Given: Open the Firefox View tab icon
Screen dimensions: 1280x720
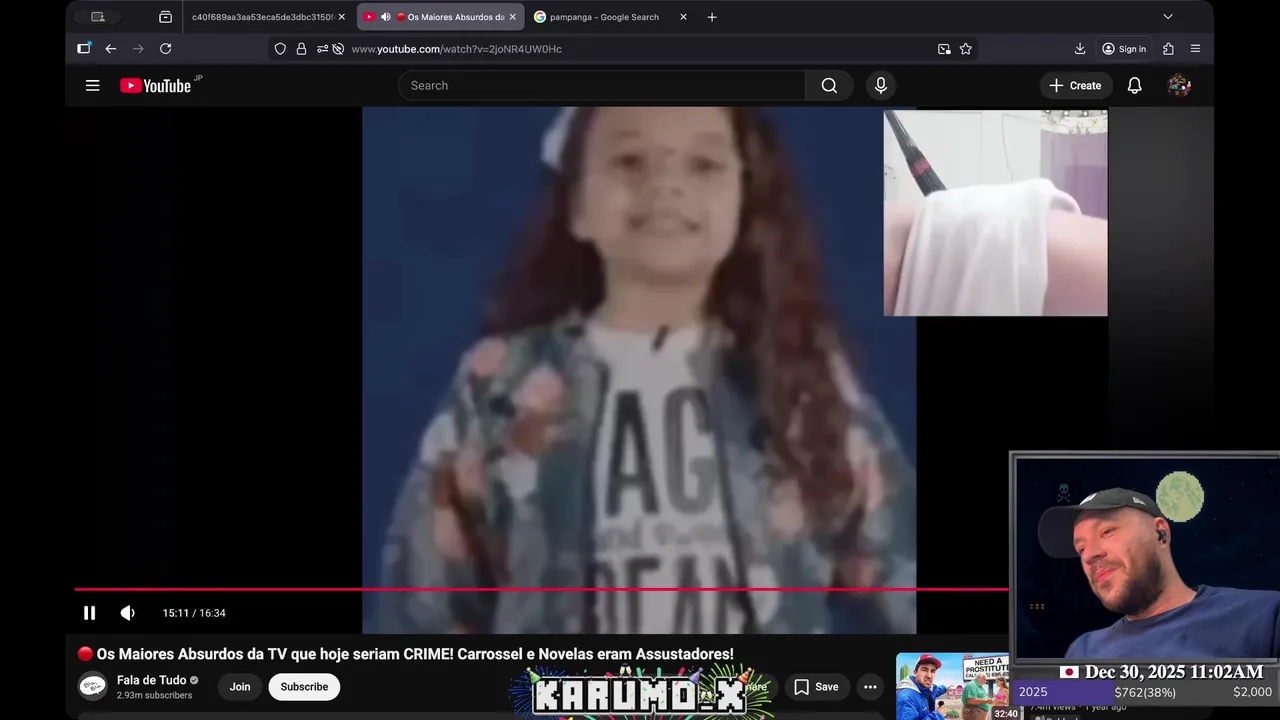Looking at the screenshot, I should coord(166,17).
